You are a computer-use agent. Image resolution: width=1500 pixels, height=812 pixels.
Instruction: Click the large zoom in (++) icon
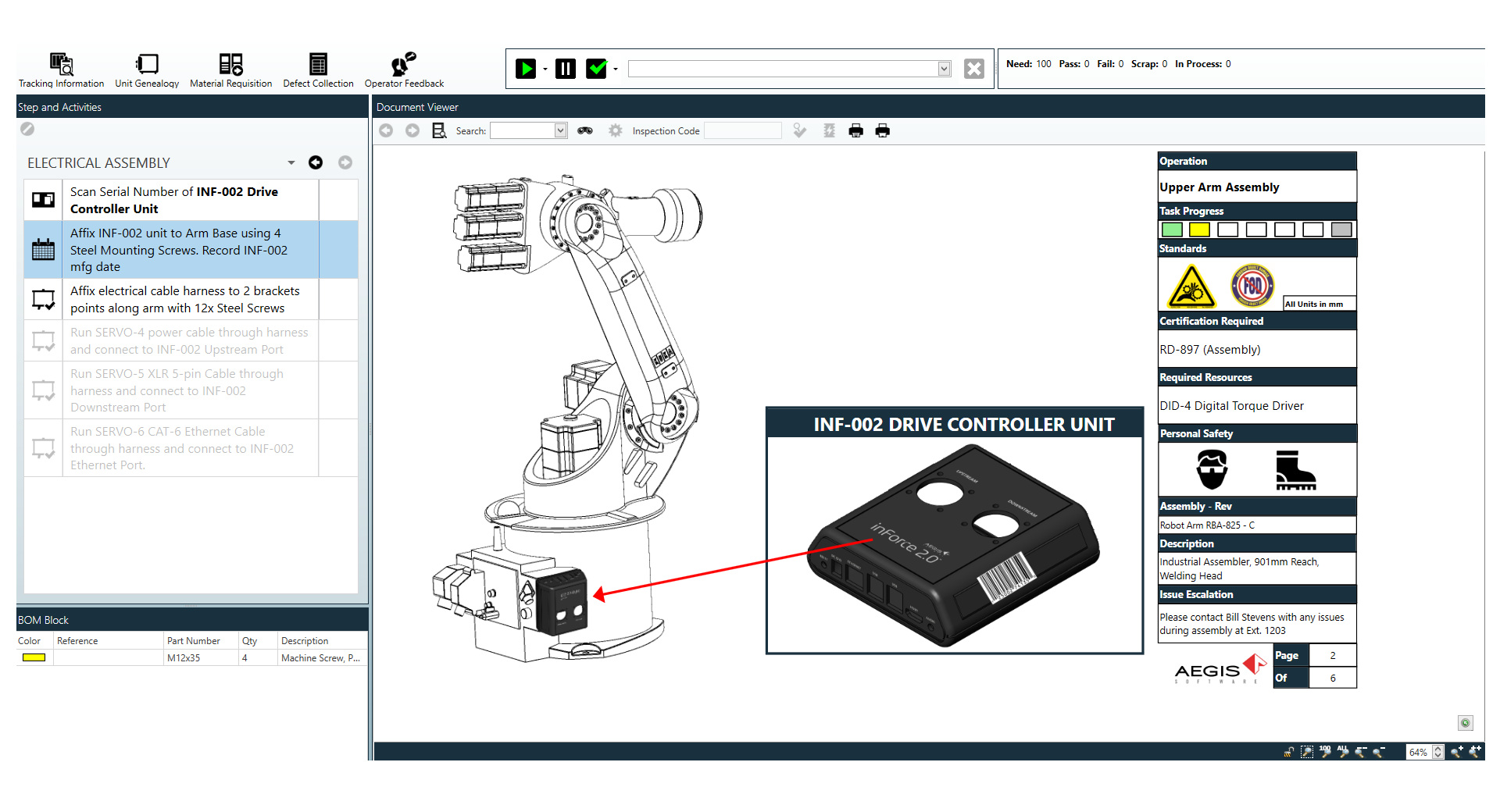[x=1475, y=752]
